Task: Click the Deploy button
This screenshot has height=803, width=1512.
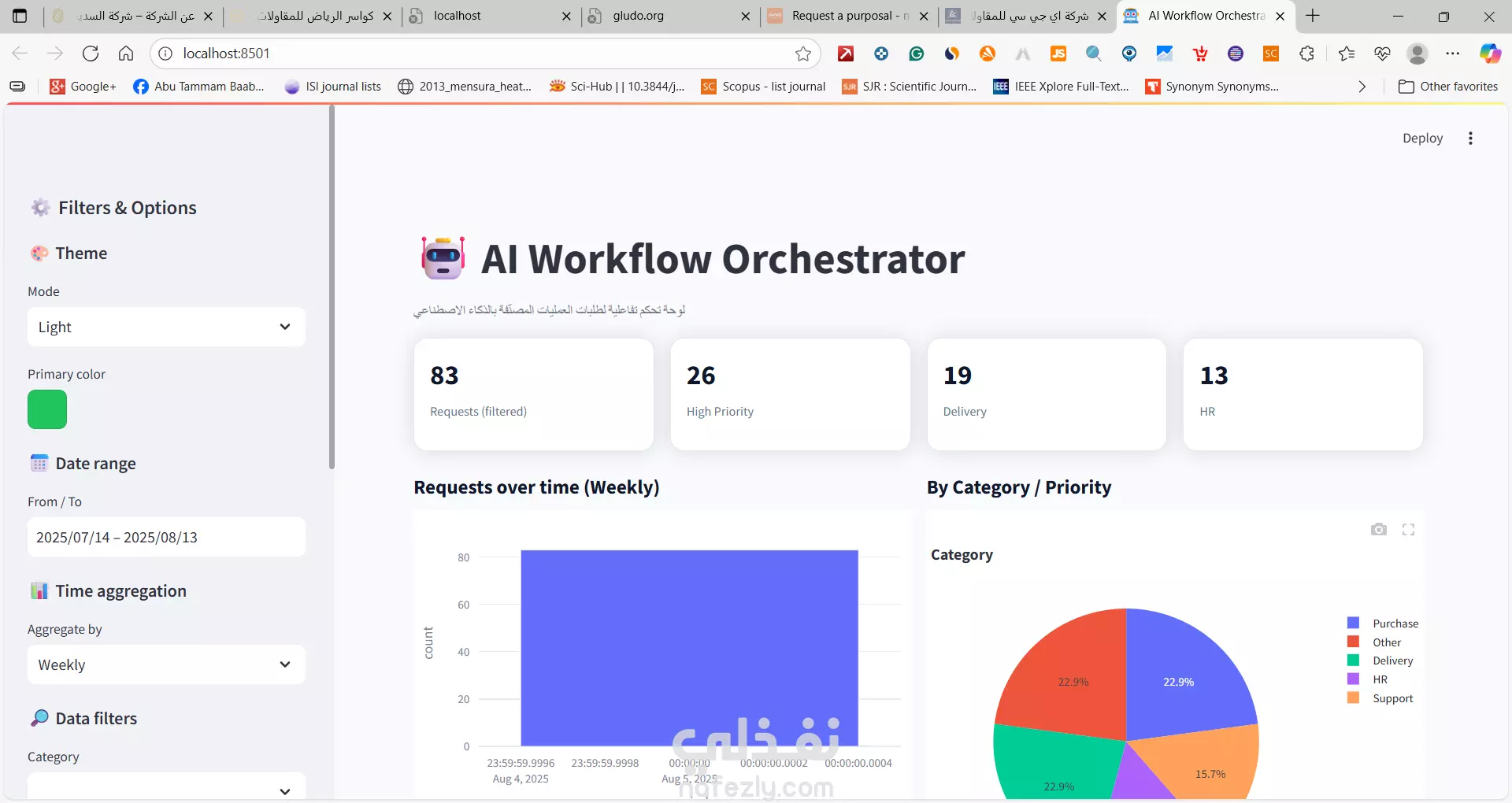Action: [1422, 139]
